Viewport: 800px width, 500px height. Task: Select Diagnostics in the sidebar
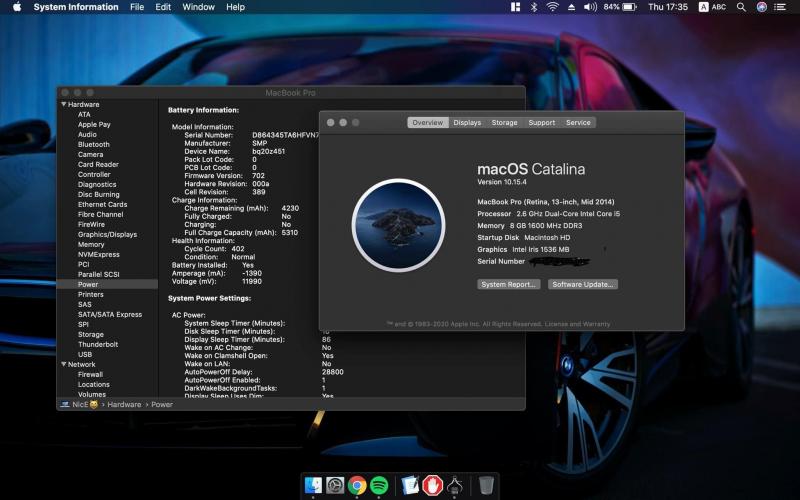97,184
